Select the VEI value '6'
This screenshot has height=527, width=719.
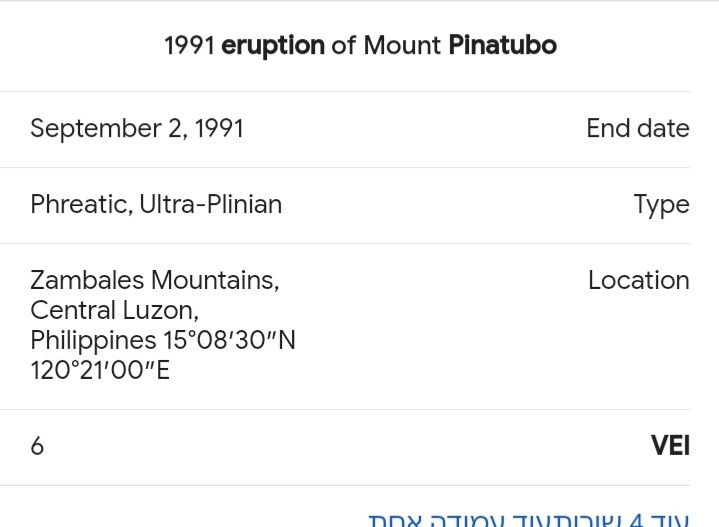37,446
